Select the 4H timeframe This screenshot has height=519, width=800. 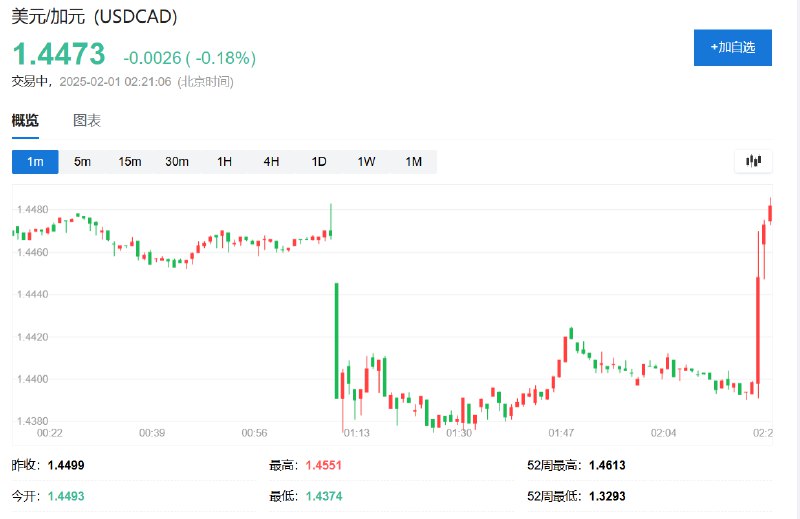coord(271,162)
